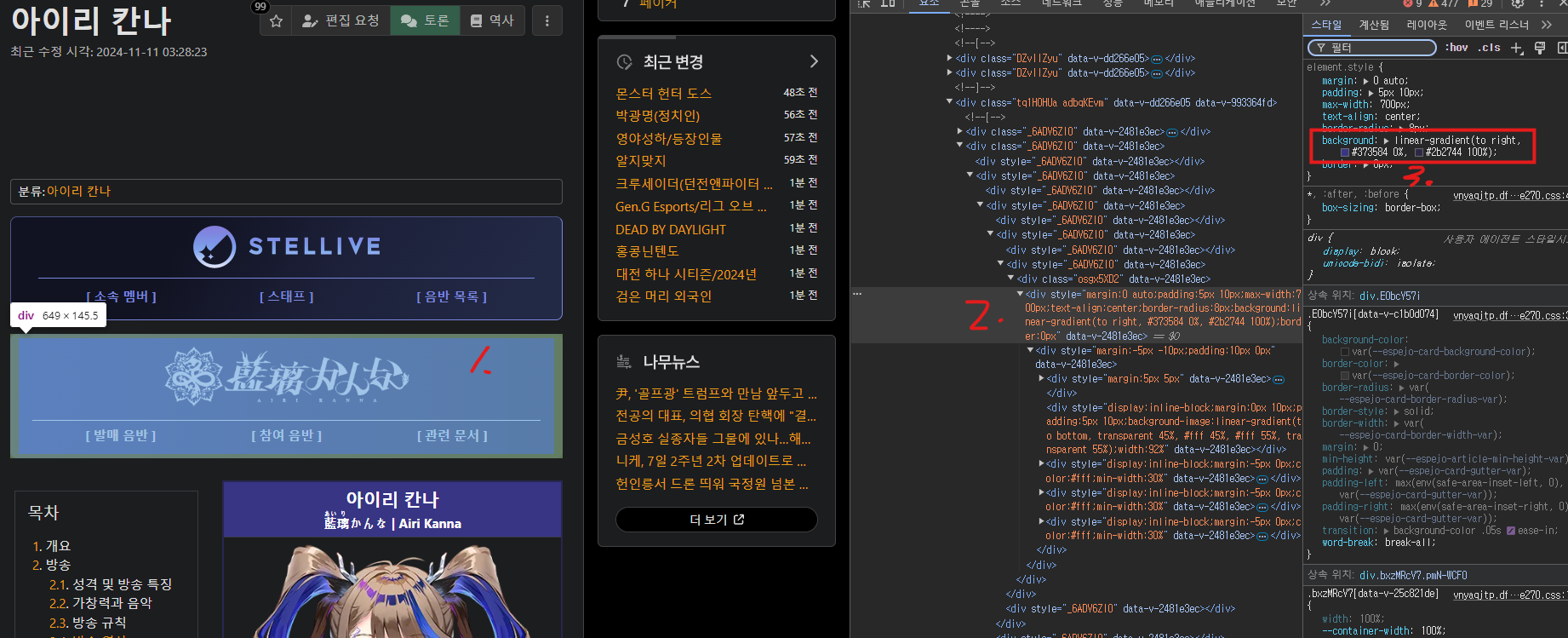Image resolution: width=1568 pixels, height=638 pixels.
Task: Switch to the 이벤트 리스너 tab
Action: click(1496, 25)
